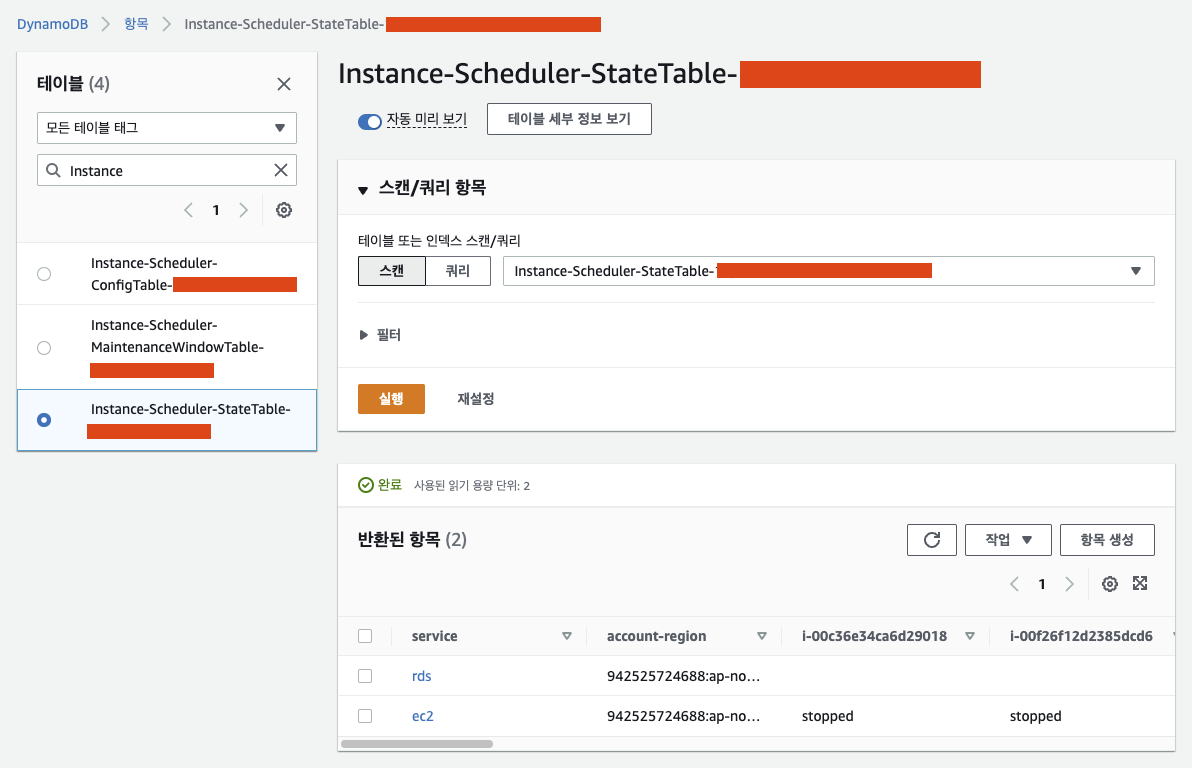Viewport: 1192px width, 768px height.
Task: Open the 작업 actions dropdown
Action: 1008,540
